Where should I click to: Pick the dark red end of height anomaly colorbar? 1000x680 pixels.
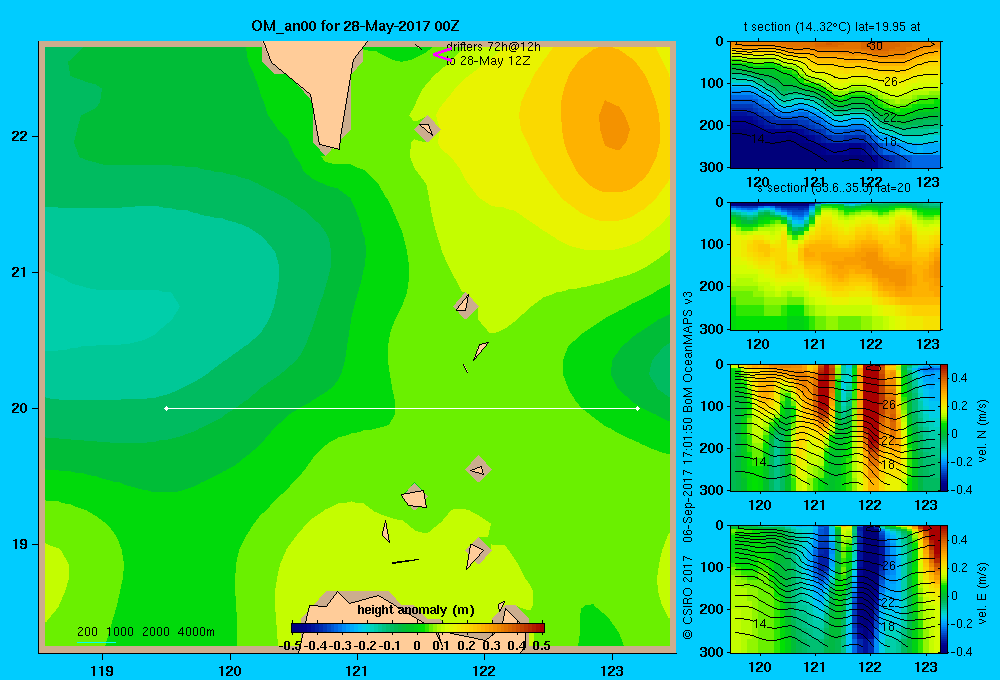click(x=540, y=628)
